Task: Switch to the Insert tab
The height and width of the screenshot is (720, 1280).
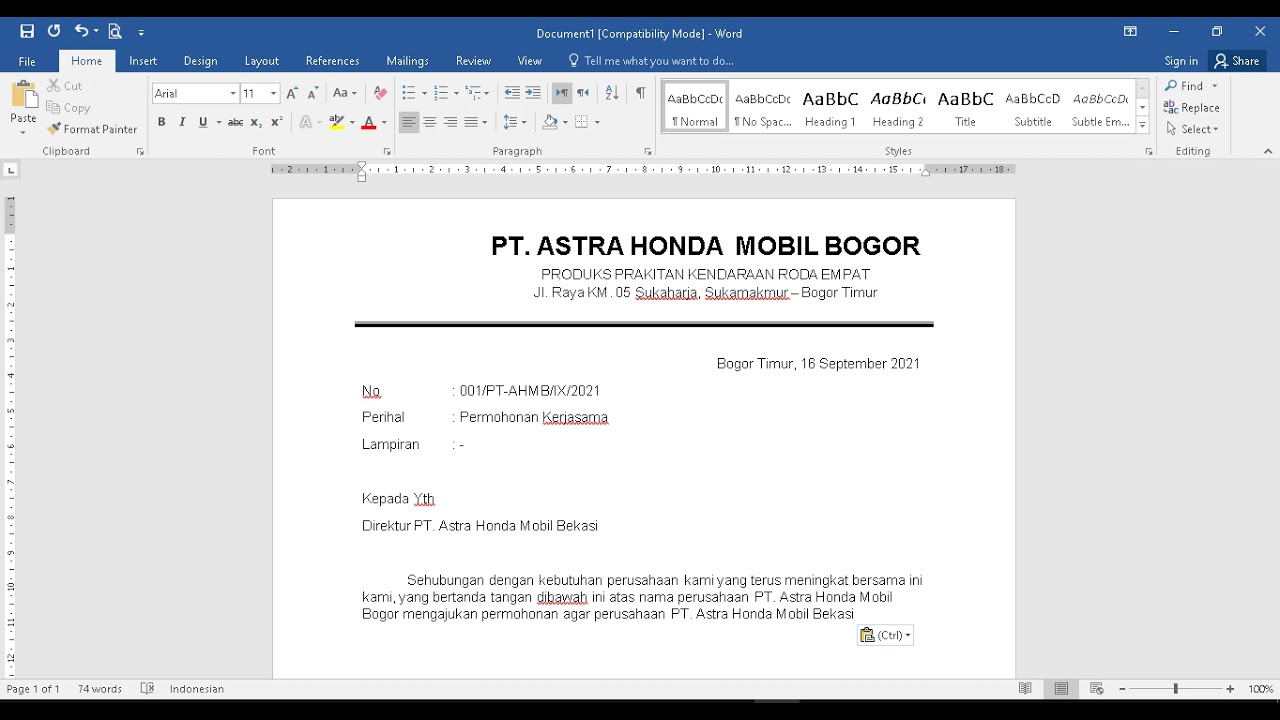Action: pyautogui.click(x=143, y=61)
